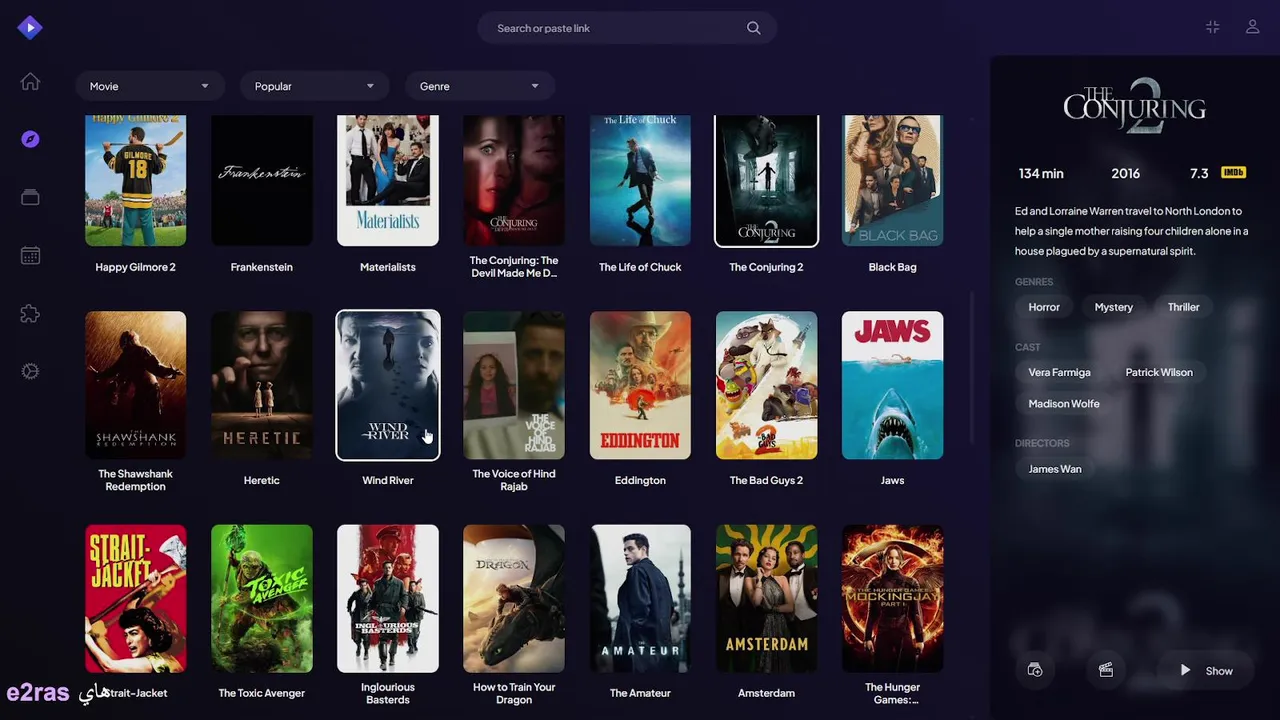Select the Inglourious Basterds poster
Screen dimensions: 1280x720
(388, 598)
